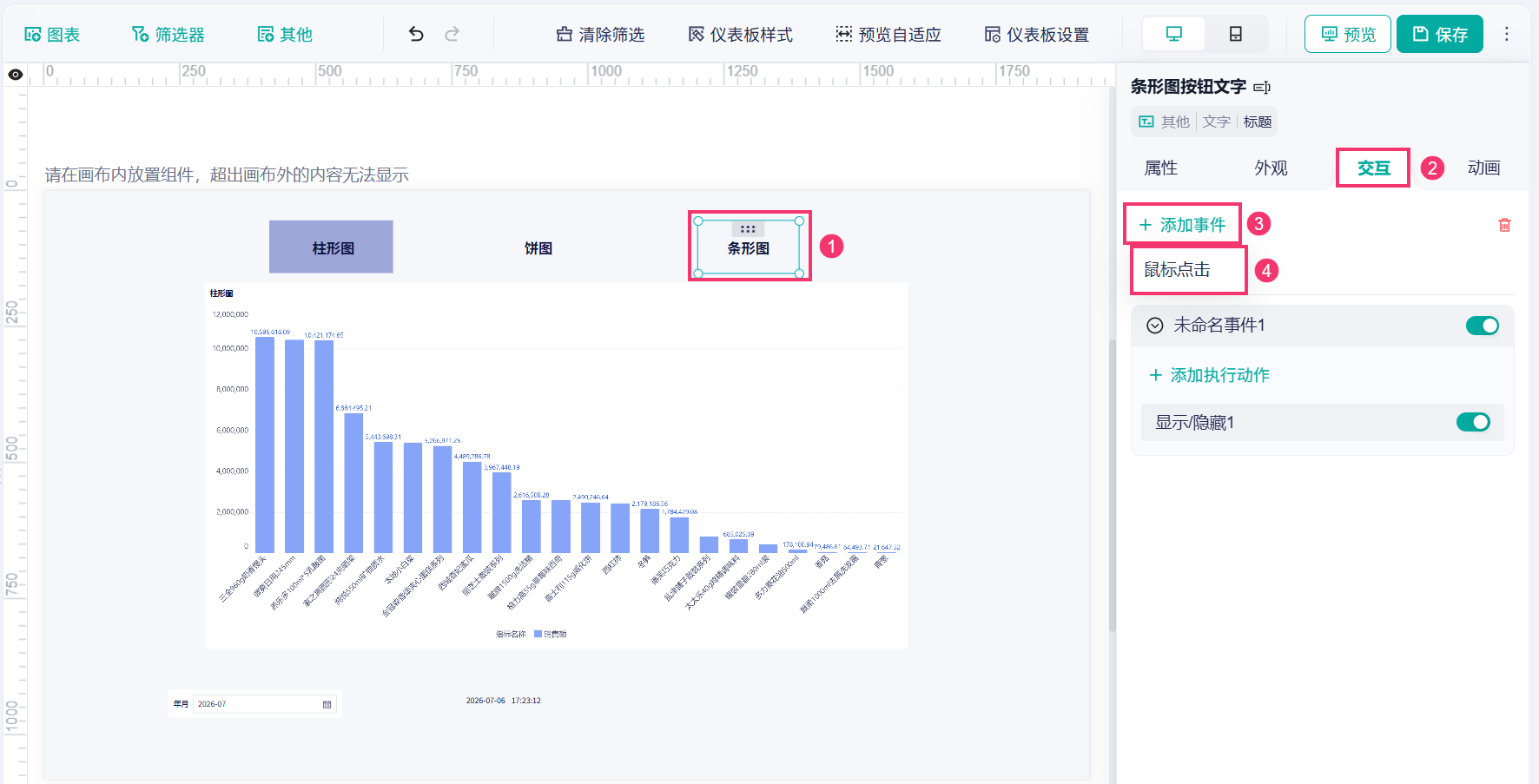Open the 图表 chart menu

pyautogui.click(x=52, y=34)
